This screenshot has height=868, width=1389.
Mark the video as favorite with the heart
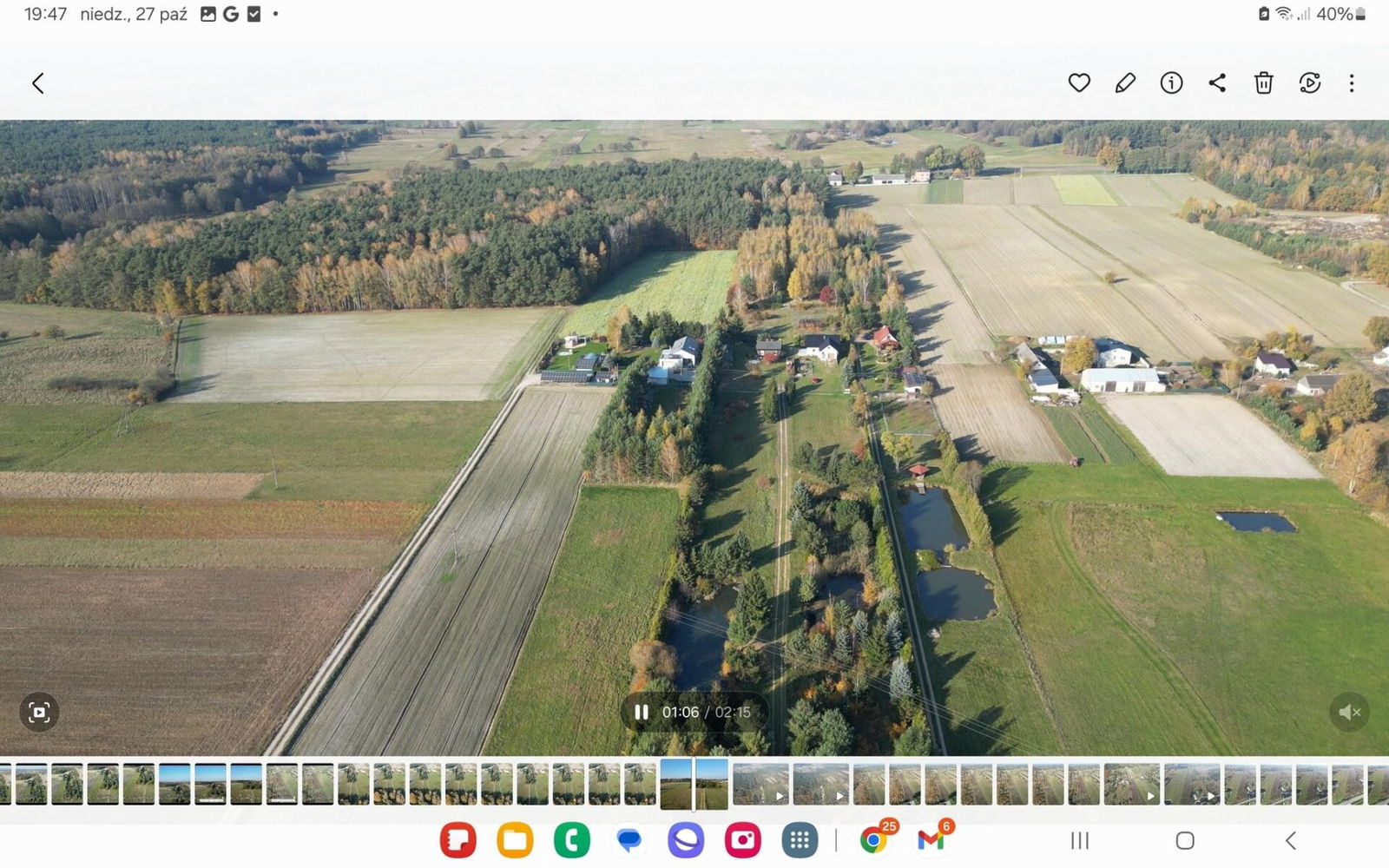pyautogui.click(x=1079, y=83)
